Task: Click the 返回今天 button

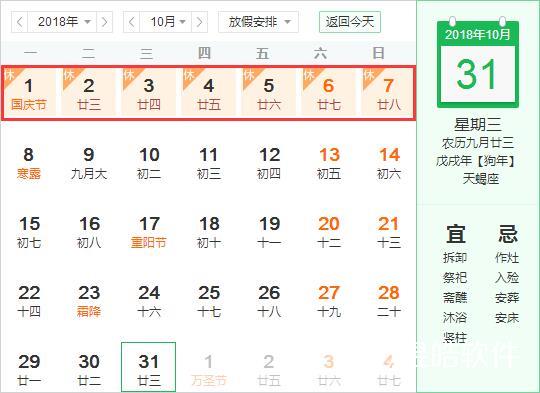Action: 350,22
